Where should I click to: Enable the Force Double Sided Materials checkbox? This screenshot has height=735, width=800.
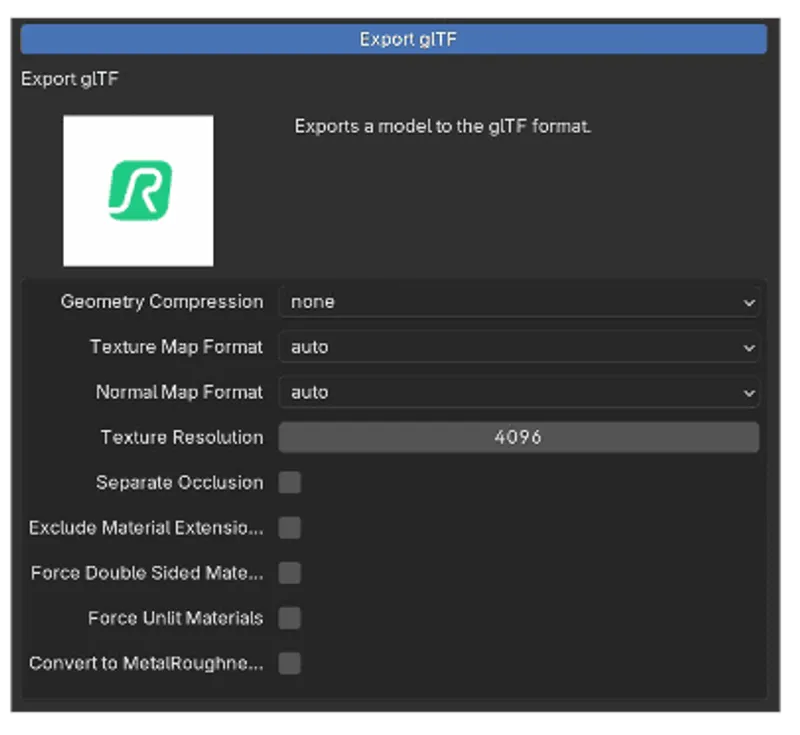[290, 573]
